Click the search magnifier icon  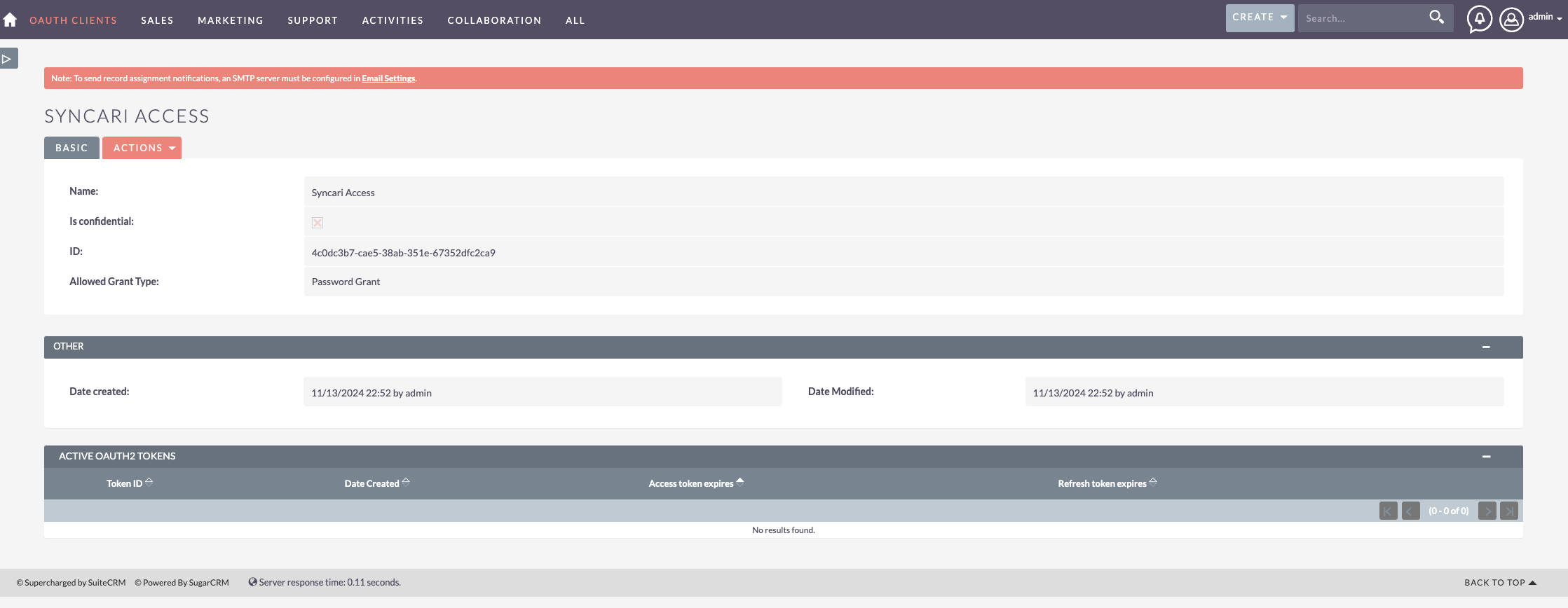[1436, 18]
